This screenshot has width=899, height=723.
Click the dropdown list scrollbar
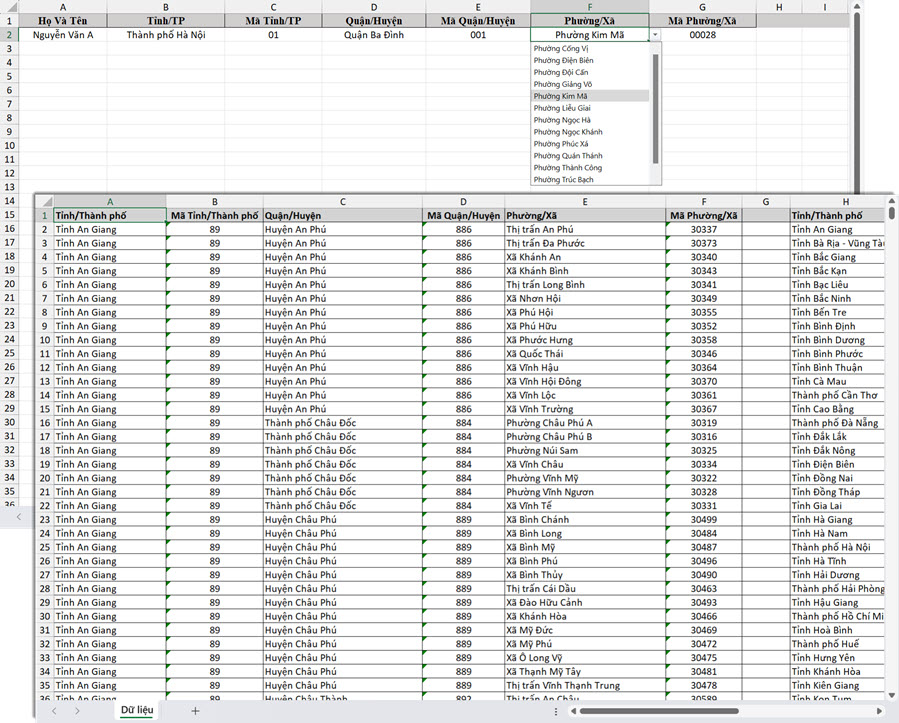pyautogui.click(x=656, y=105)
